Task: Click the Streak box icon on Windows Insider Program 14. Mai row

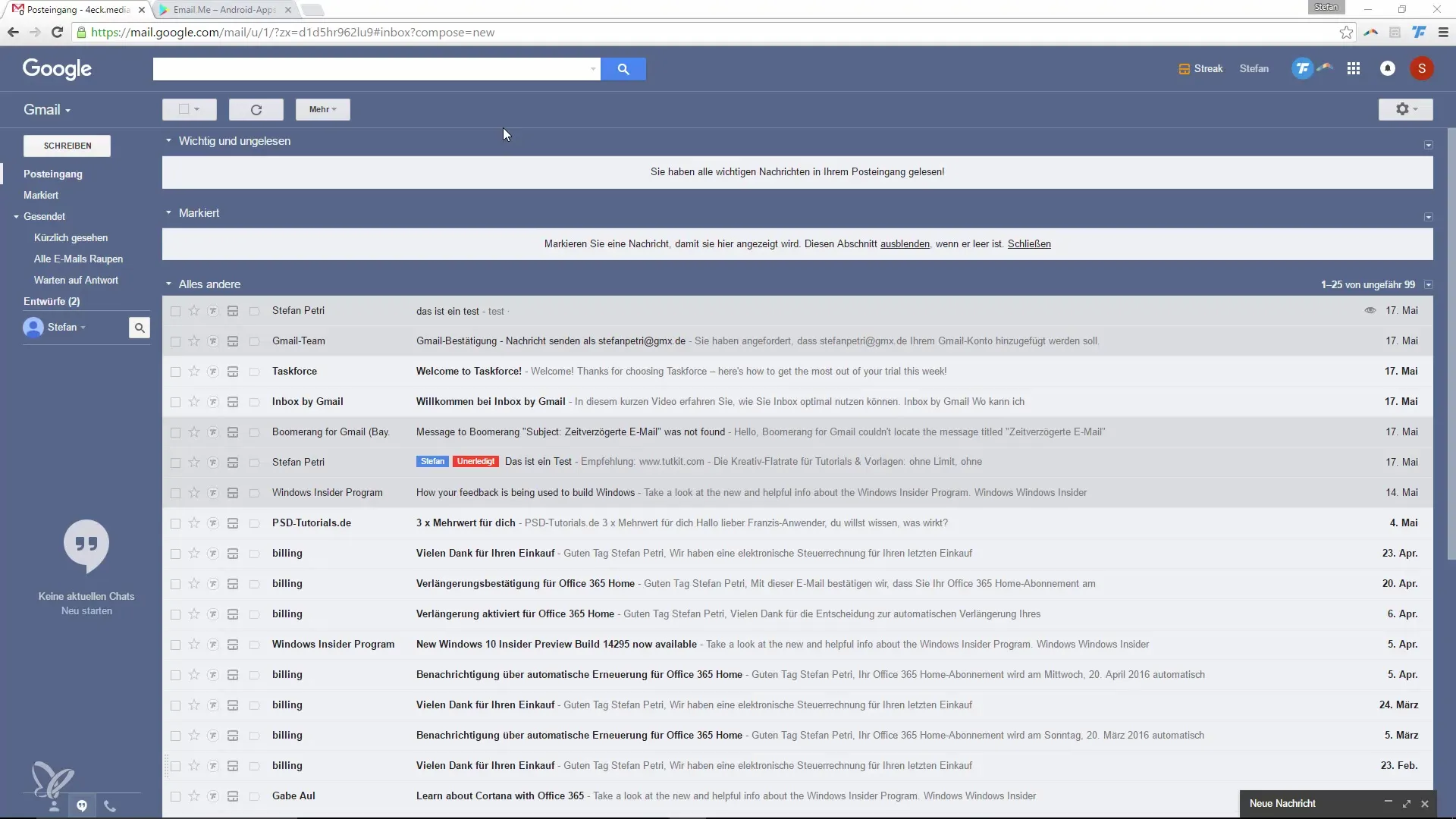Action: pyautogui.click(x=233, y=493)
